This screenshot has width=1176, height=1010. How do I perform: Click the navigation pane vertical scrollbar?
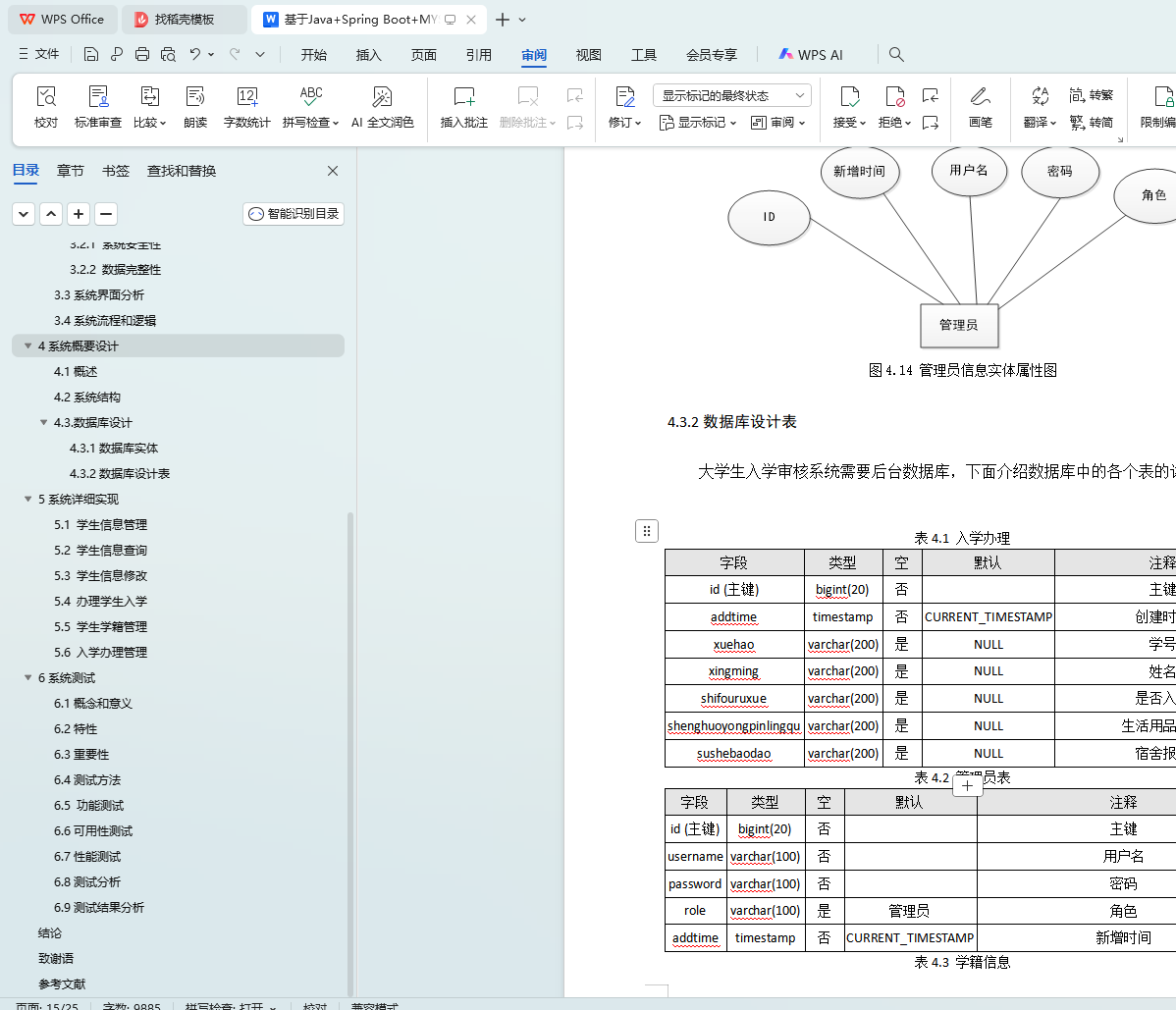(350, 754)
